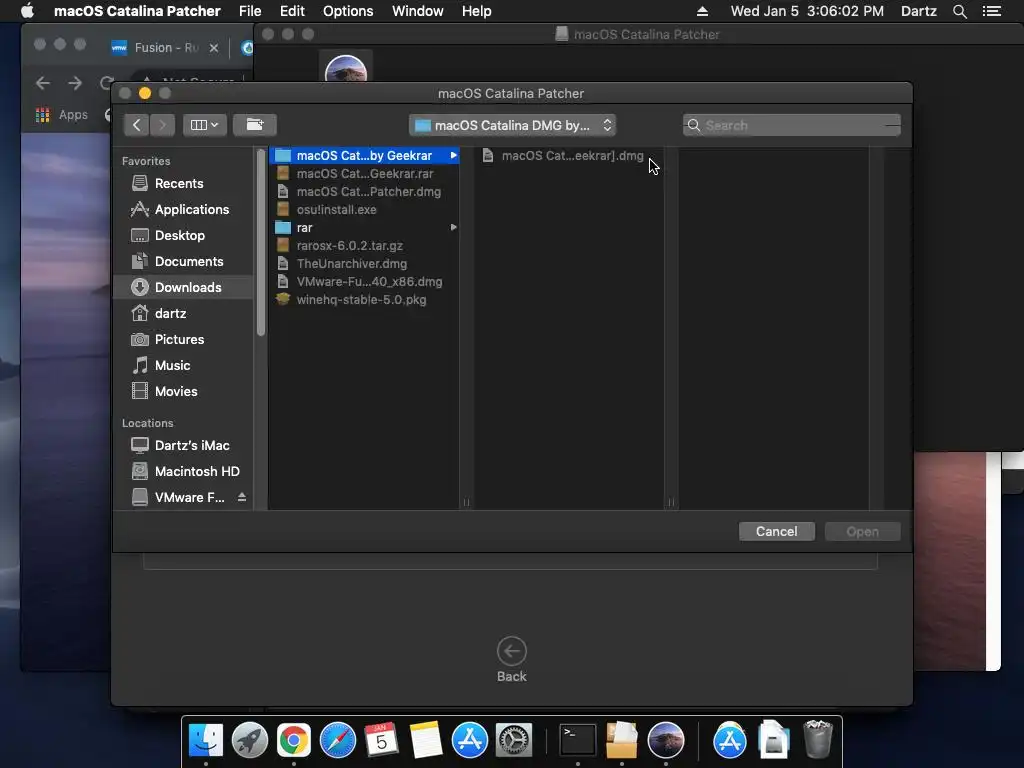Open the Apple menu
Screen dimensions: 1024x768
point(27,10)
